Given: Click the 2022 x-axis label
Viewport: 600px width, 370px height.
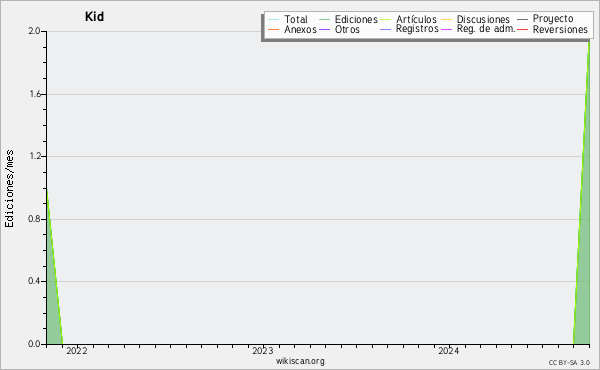Looking at the screenshot, I should click(77, 351).
